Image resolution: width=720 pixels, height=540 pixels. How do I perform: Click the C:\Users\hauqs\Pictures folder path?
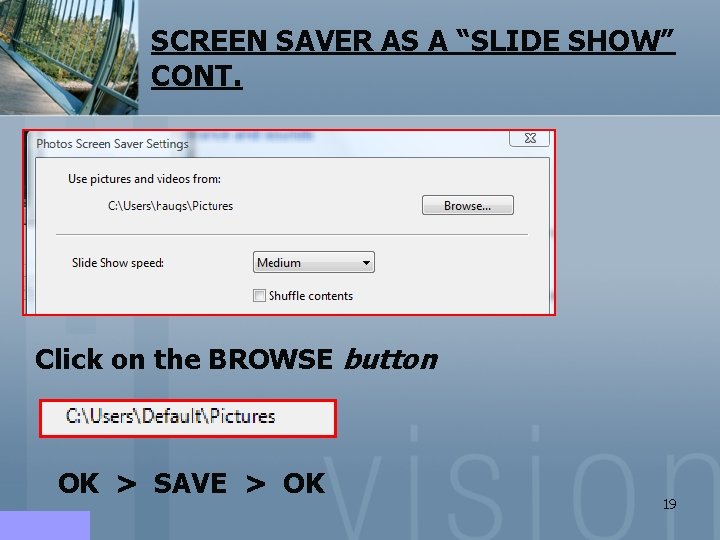pos(170,206)
